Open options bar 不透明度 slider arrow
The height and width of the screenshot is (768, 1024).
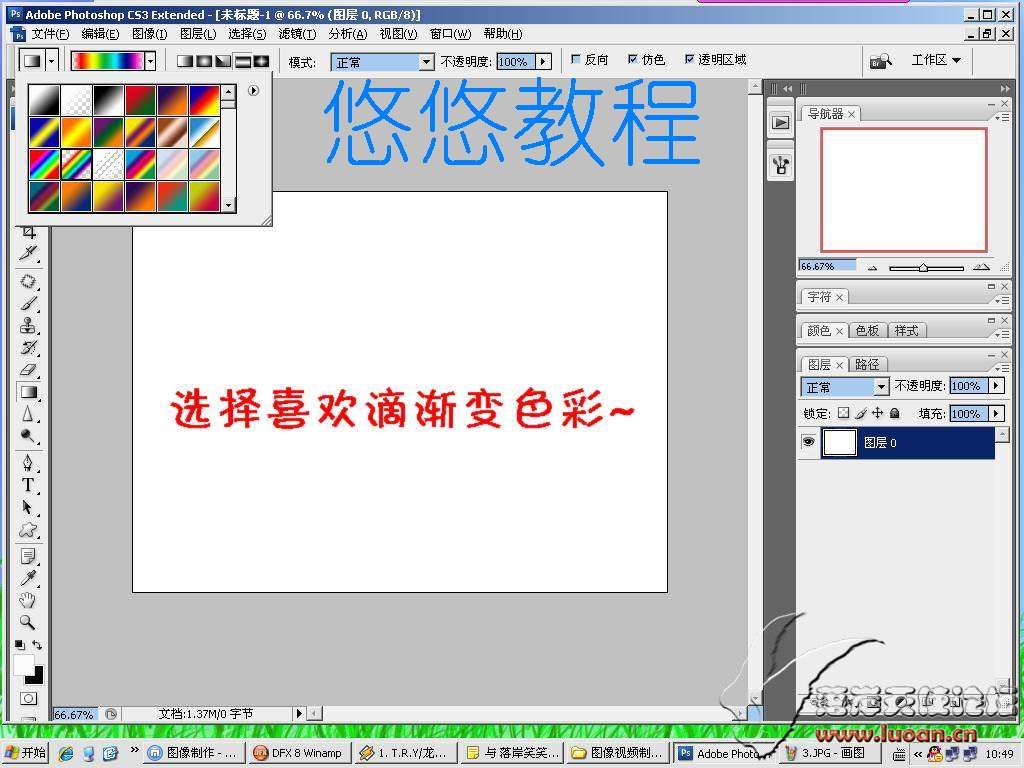[543, 61]
